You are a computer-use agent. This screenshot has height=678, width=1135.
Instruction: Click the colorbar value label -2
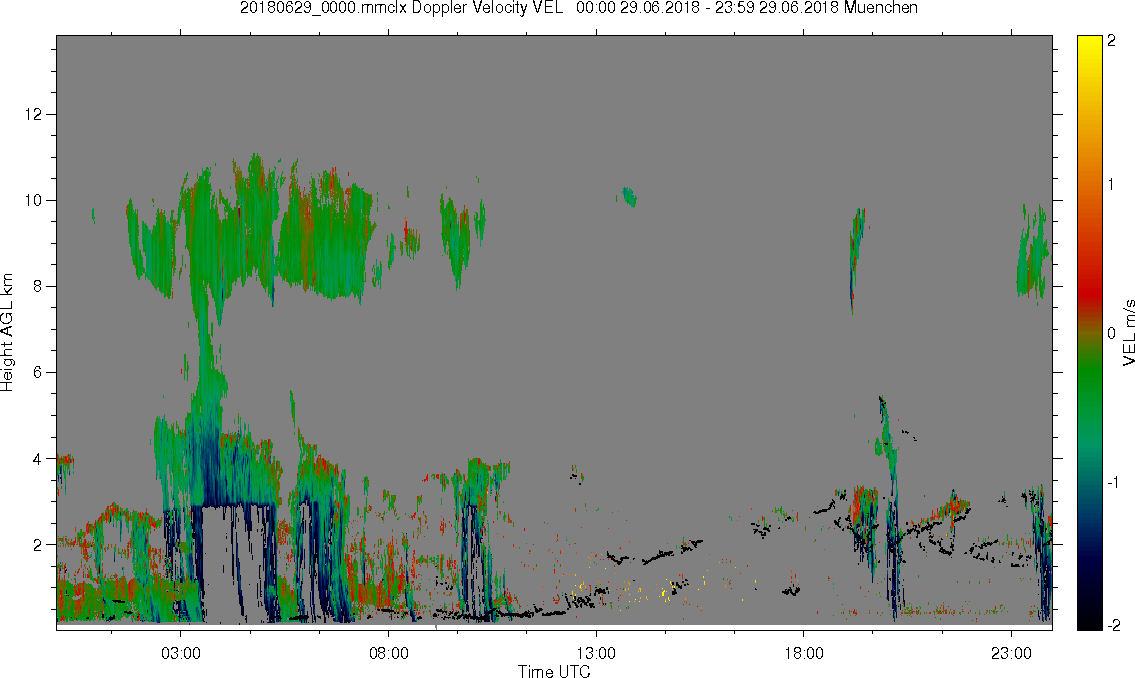coord(1113,625)
